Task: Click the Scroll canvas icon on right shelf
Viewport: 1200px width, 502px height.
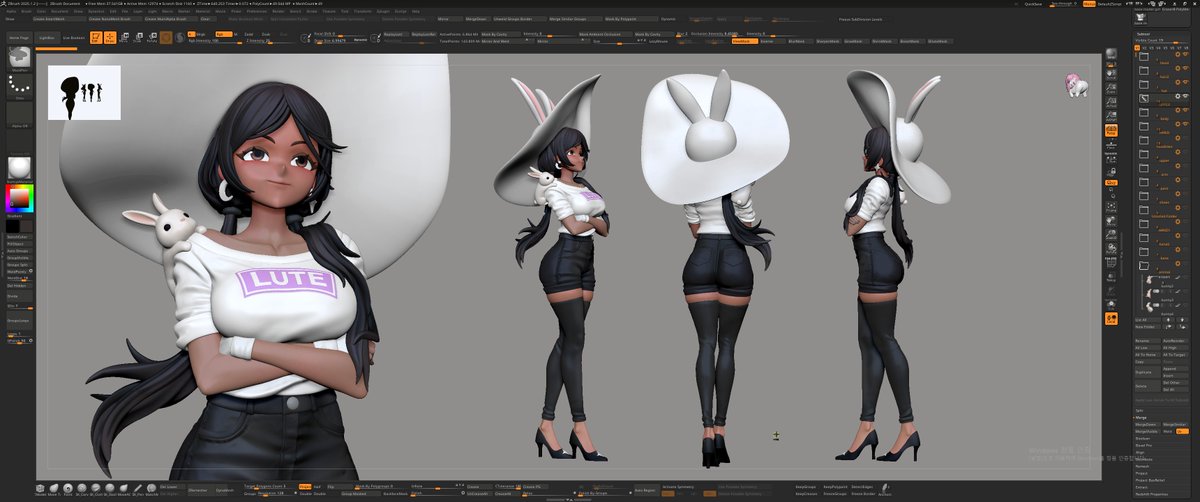Action: [1110, 75]
